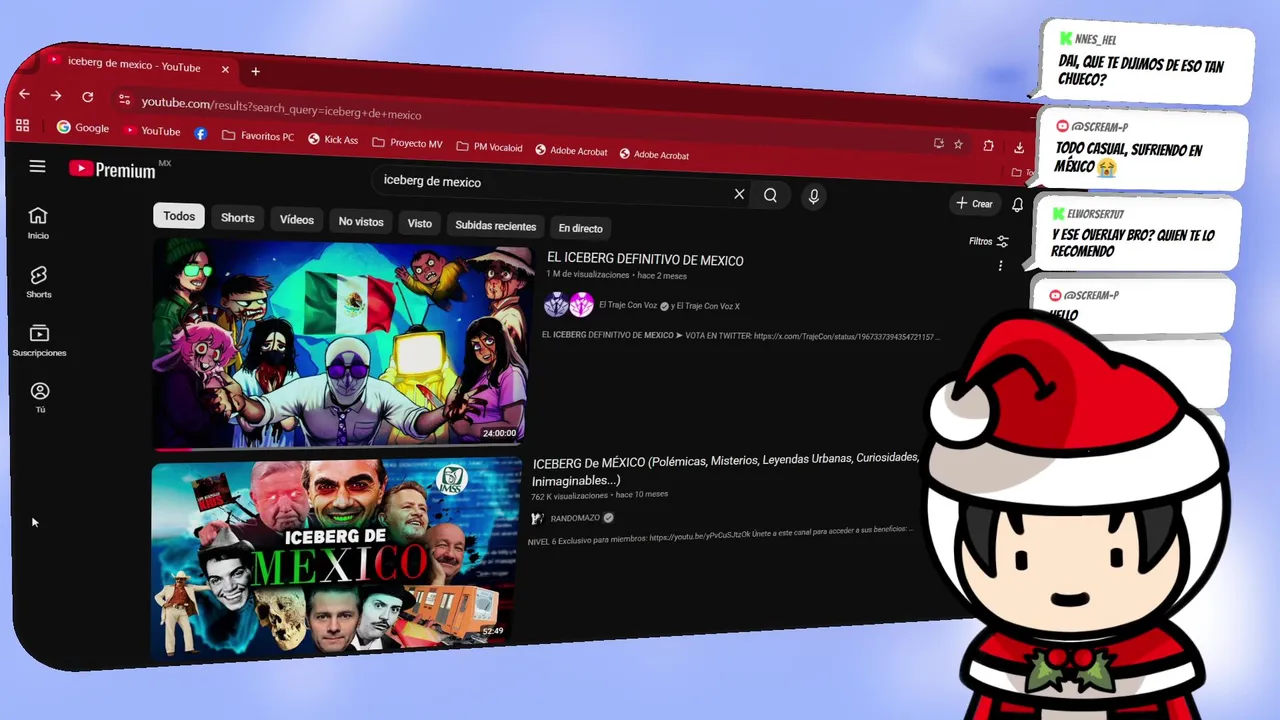Open Kick Ass bookmark
The height and width of the screenshot is (720, 1280).
coord(333,140)
